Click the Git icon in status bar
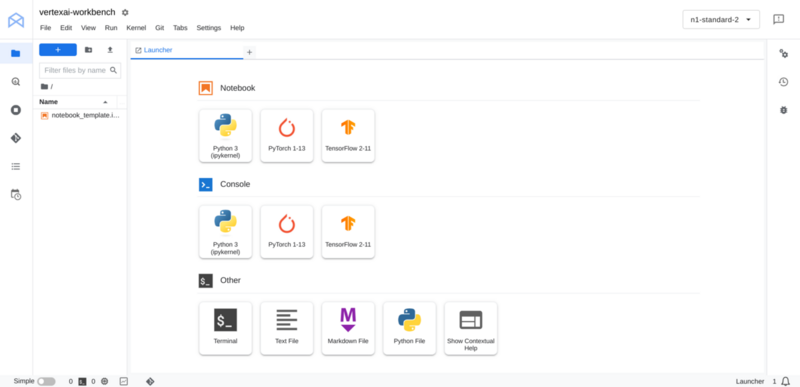 tap(150, 381)
